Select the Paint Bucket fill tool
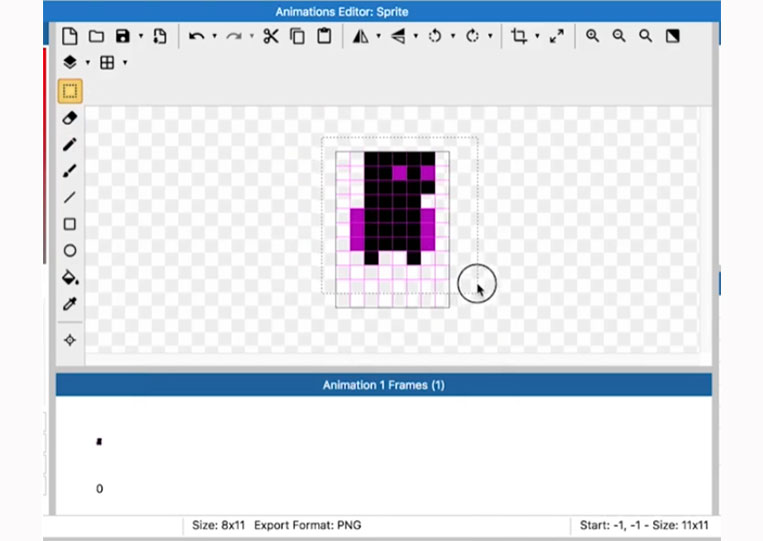Screen dimensions: 763x541 (70, 277)
